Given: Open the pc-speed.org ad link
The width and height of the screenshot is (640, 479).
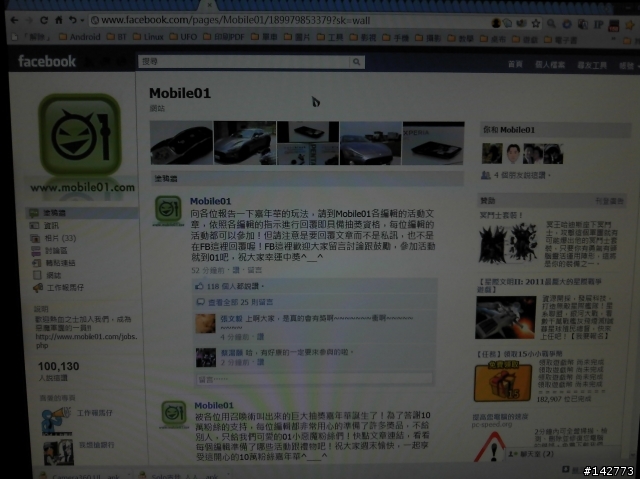Looking at the screenshot, I should pyautogui.click(x=492, y=425).
